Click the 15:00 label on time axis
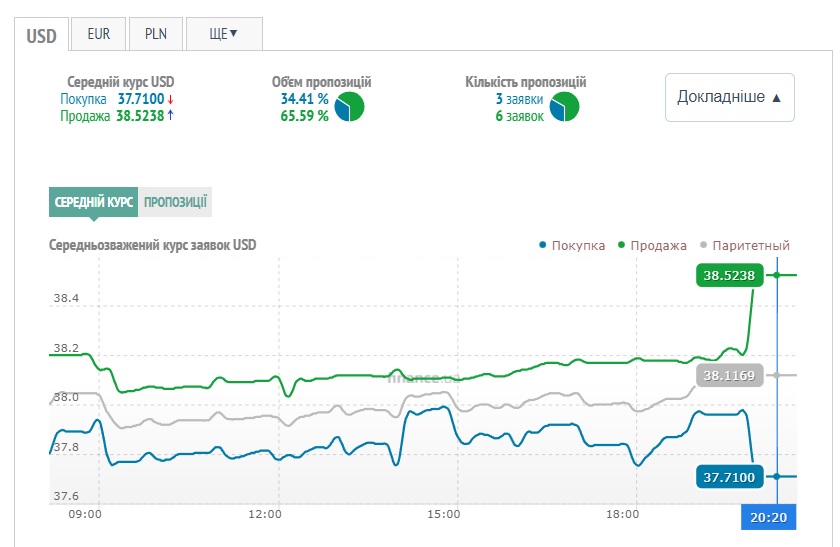Screen dimensions: 840x547 point(443,514)
